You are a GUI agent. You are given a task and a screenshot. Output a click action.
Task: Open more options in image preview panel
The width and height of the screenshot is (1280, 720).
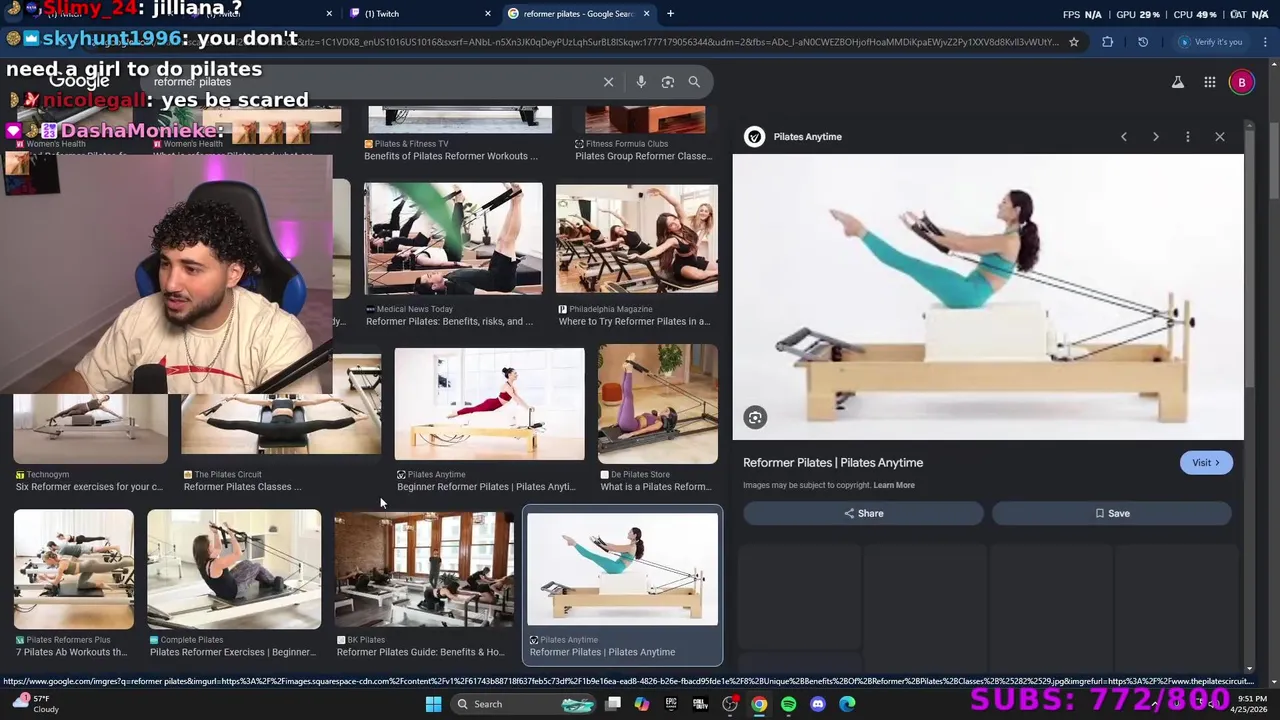click(x=1188, y=137)
